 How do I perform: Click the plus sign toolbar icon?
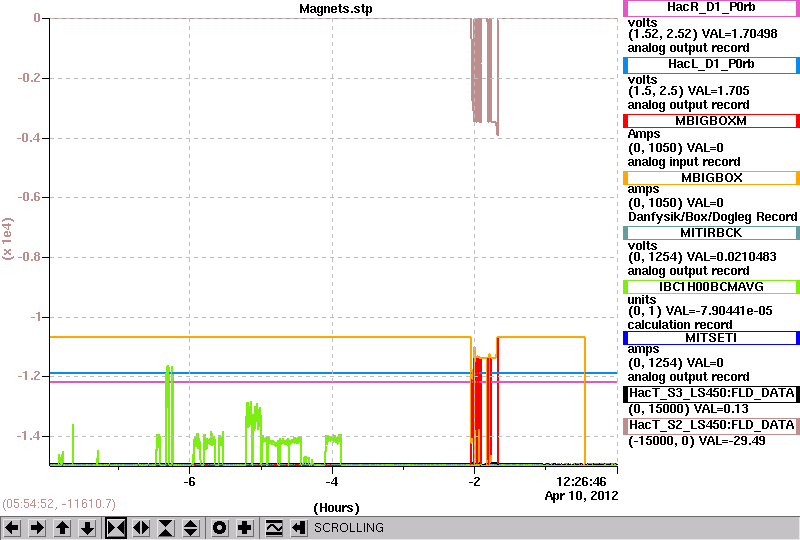pos(245,528)
